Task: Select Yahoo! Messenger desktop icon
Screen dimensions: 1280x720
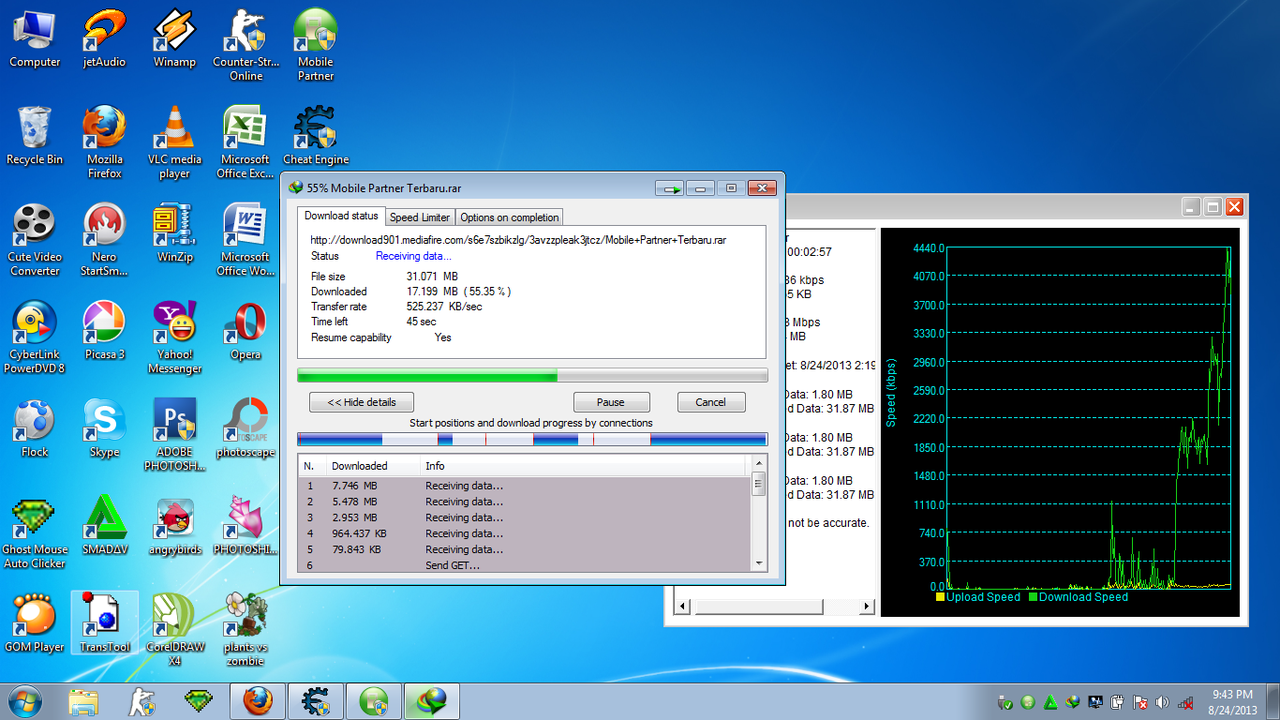Action: (175, 338)
